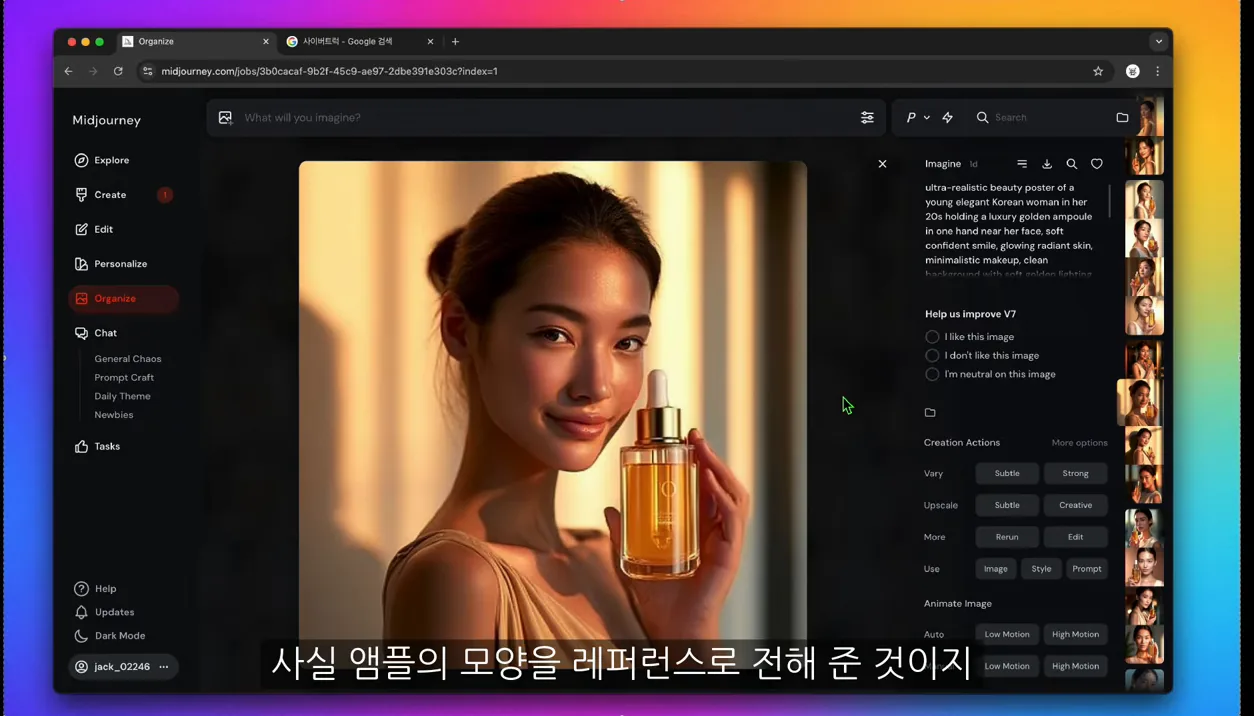Go back in browser history
Screen dimensions: 1254x716
click(x=68, y=71)
